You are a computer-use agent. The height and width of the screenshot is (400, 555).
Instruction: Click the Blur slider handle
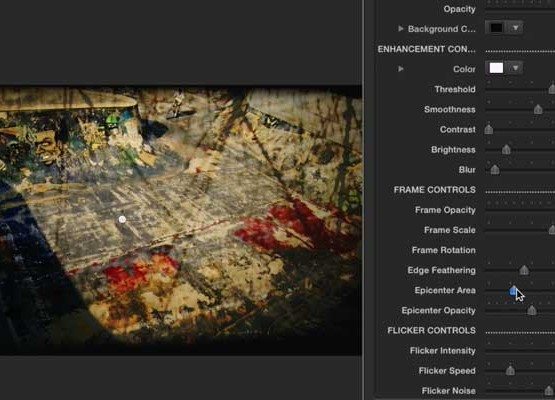click(x=495, y=170)
